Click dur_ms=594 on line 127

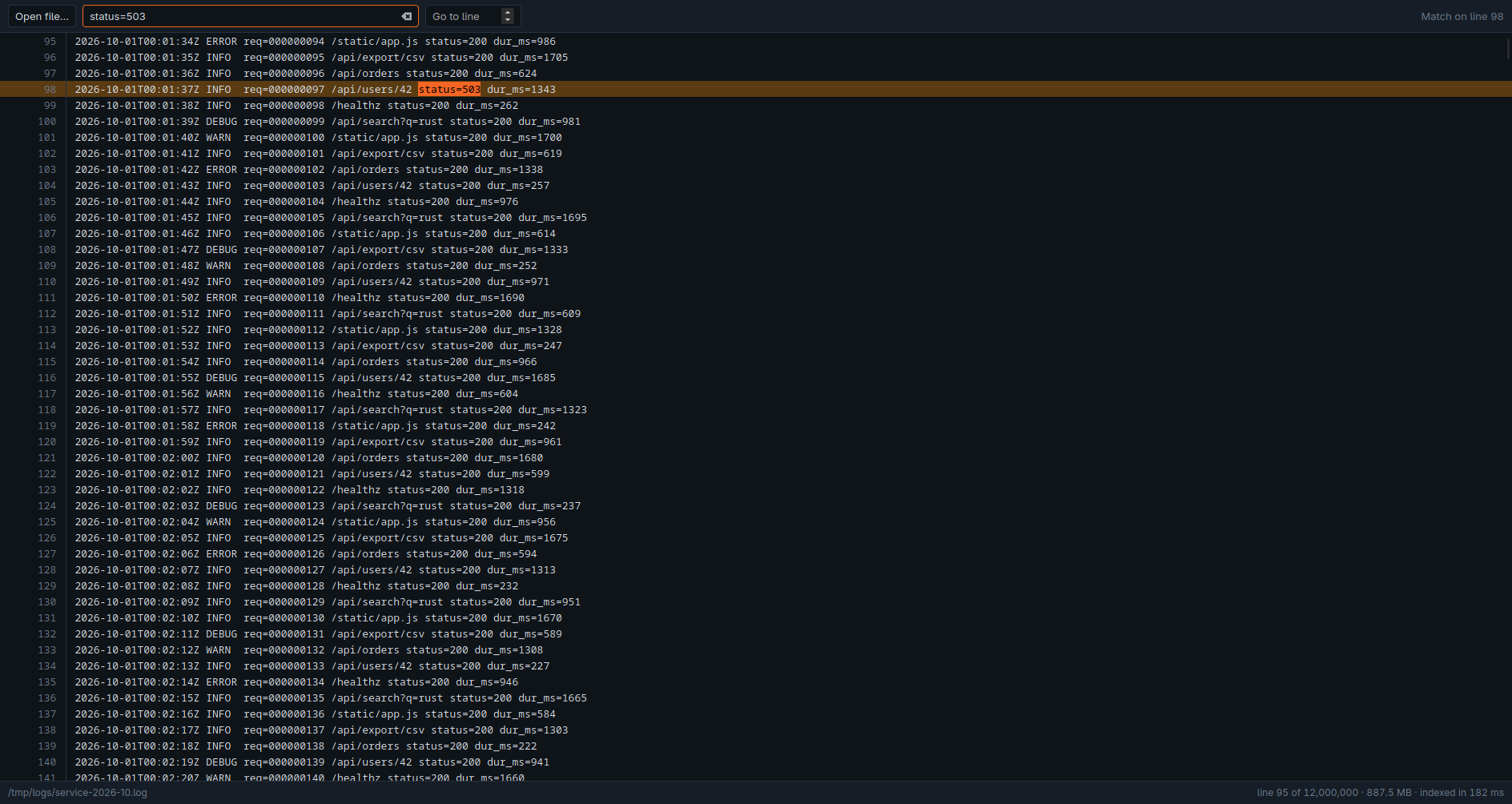pos(506,554)
